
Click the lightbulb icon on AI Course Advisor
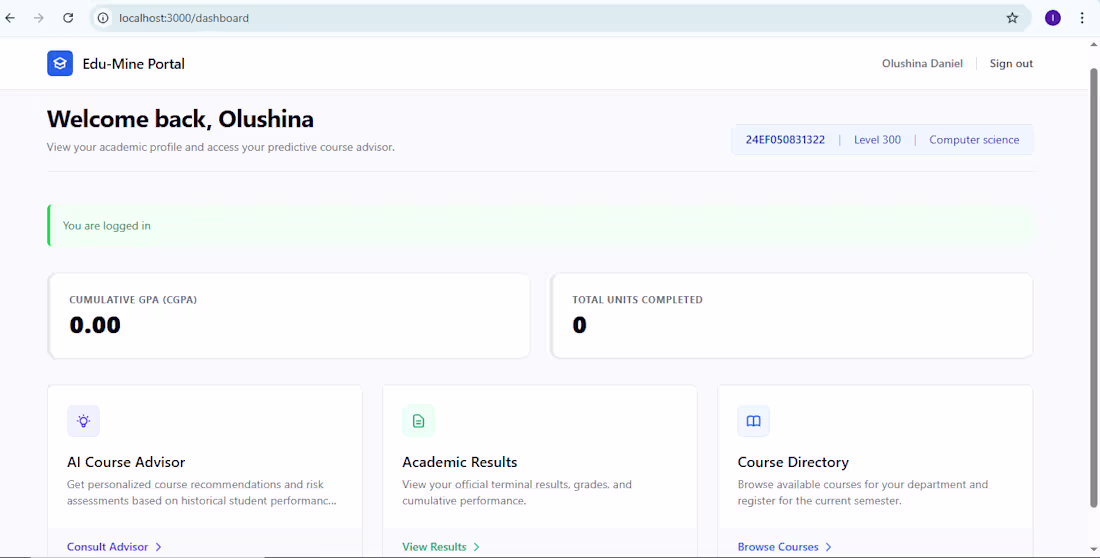pyautogui.click(x=83, y=421)
